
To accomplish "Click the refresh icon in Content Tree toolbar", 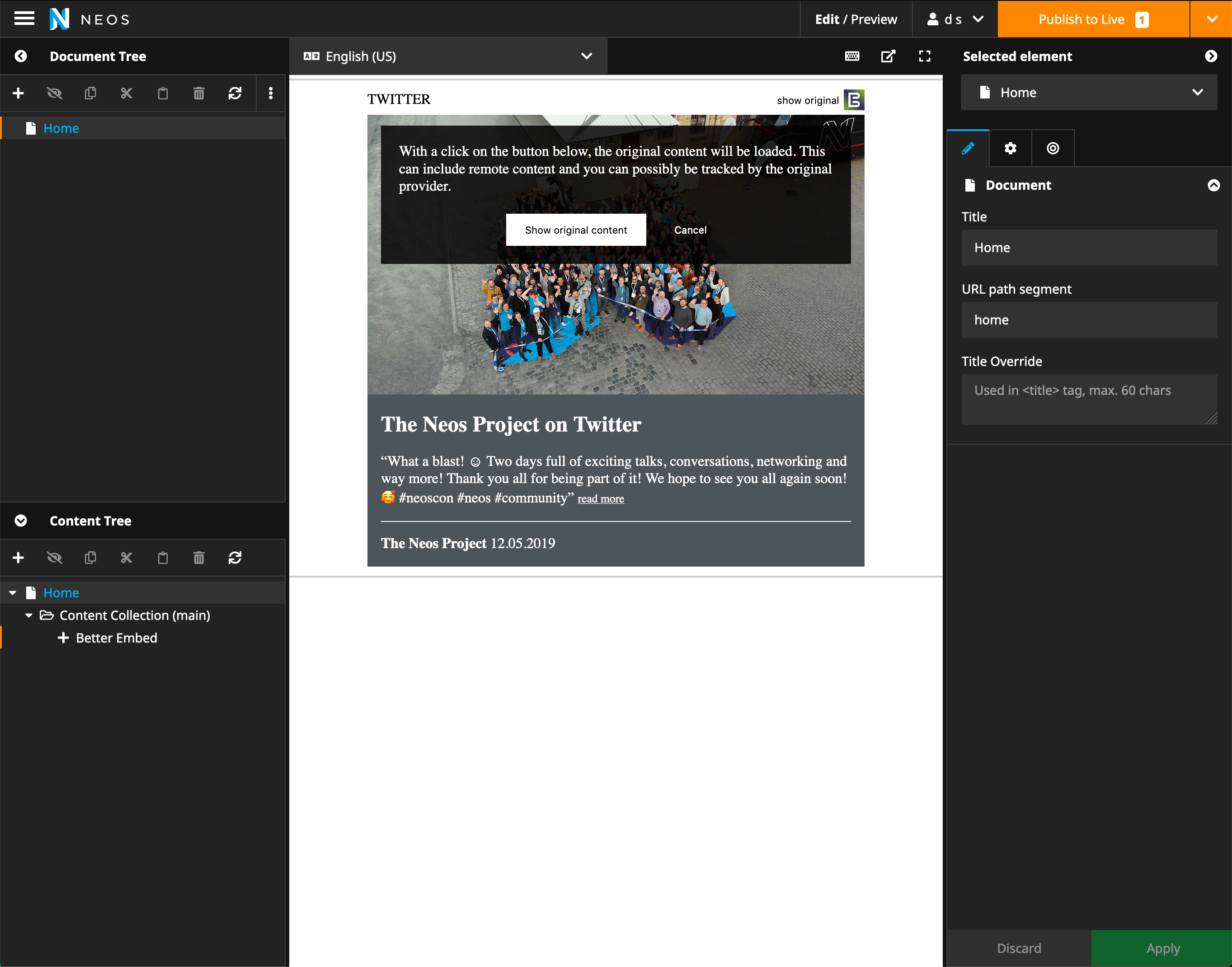I will click(235, 558).
